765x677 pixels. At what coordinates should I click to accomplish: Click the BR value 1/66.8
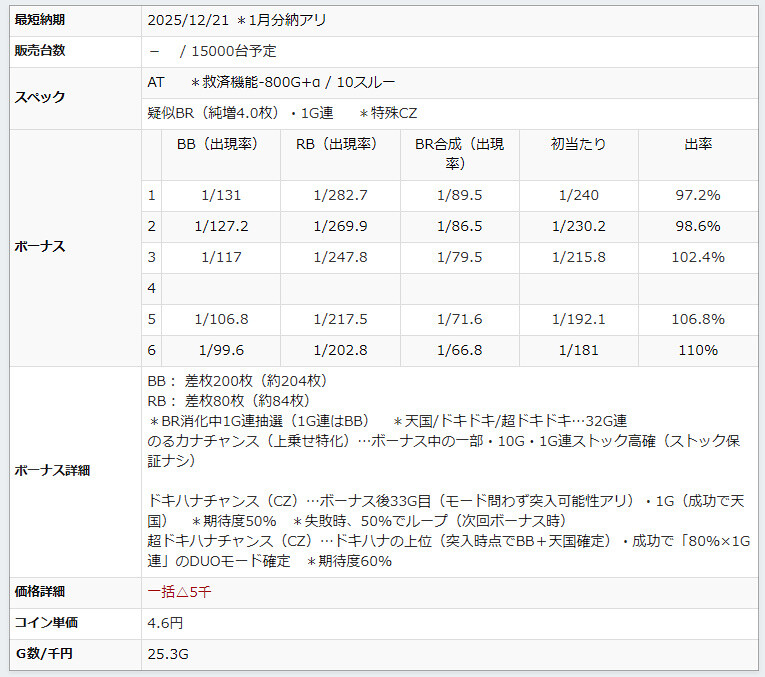(x=459, y=350)
